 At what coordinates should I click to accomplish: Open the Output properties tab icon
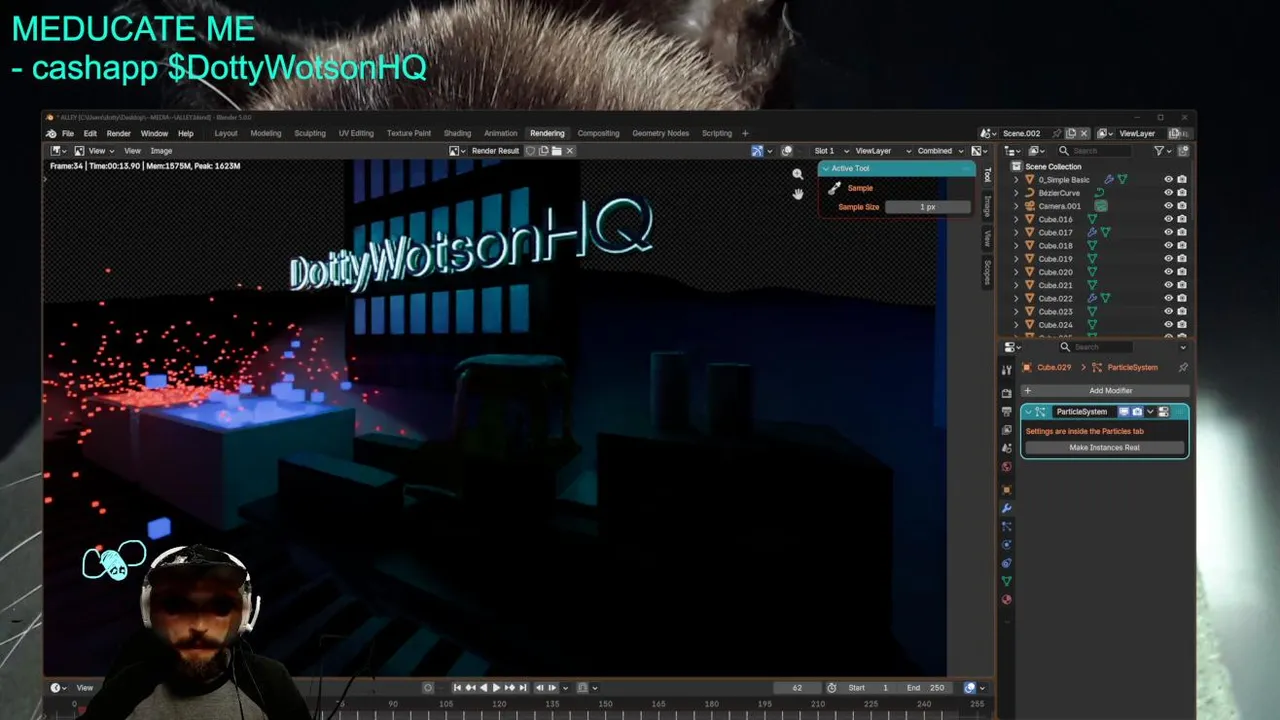tap(1007, 411)
